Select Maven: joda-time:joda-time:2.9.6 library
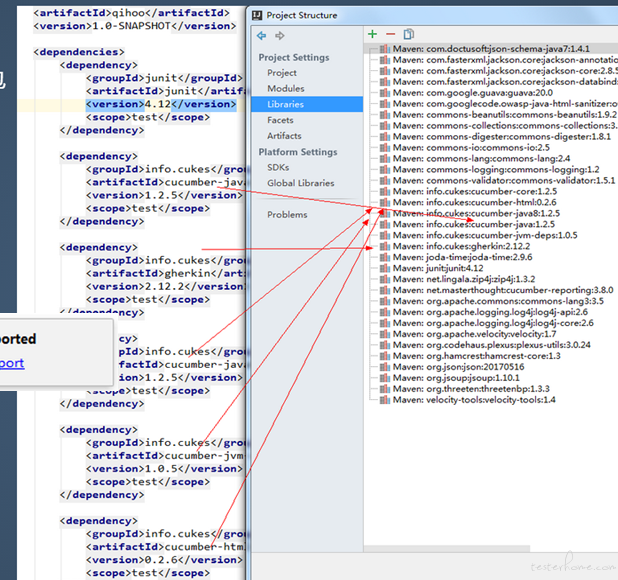618x580 pixels. coord(462,257)
